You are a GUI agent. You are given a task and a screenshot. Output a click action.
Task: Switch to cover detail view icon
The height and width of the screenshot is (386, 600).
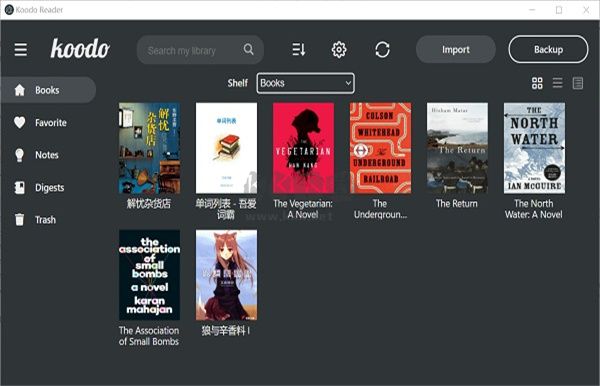(x=578, y=83)
